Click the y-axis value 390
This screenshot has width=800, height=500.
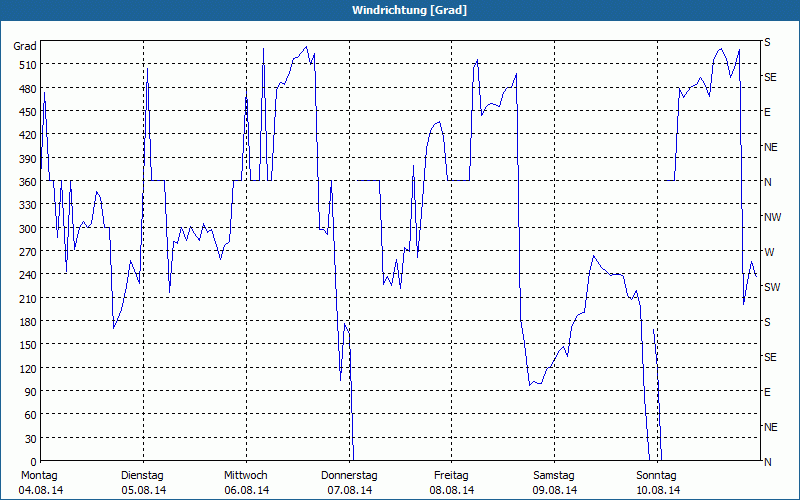coord(28,159)
